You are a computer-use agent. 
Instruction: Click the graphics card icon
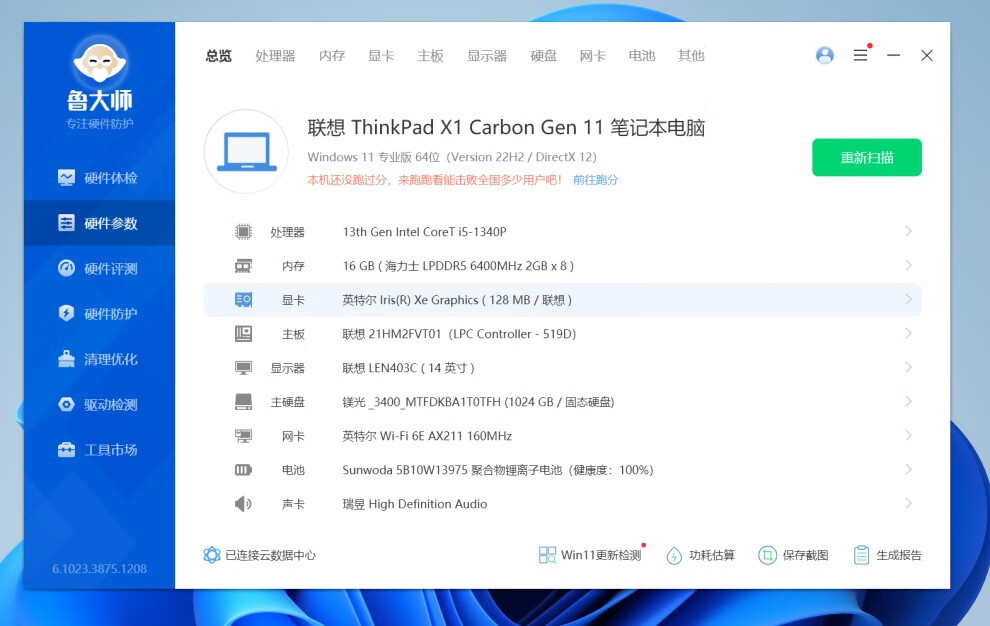click(x=243, y=300)
